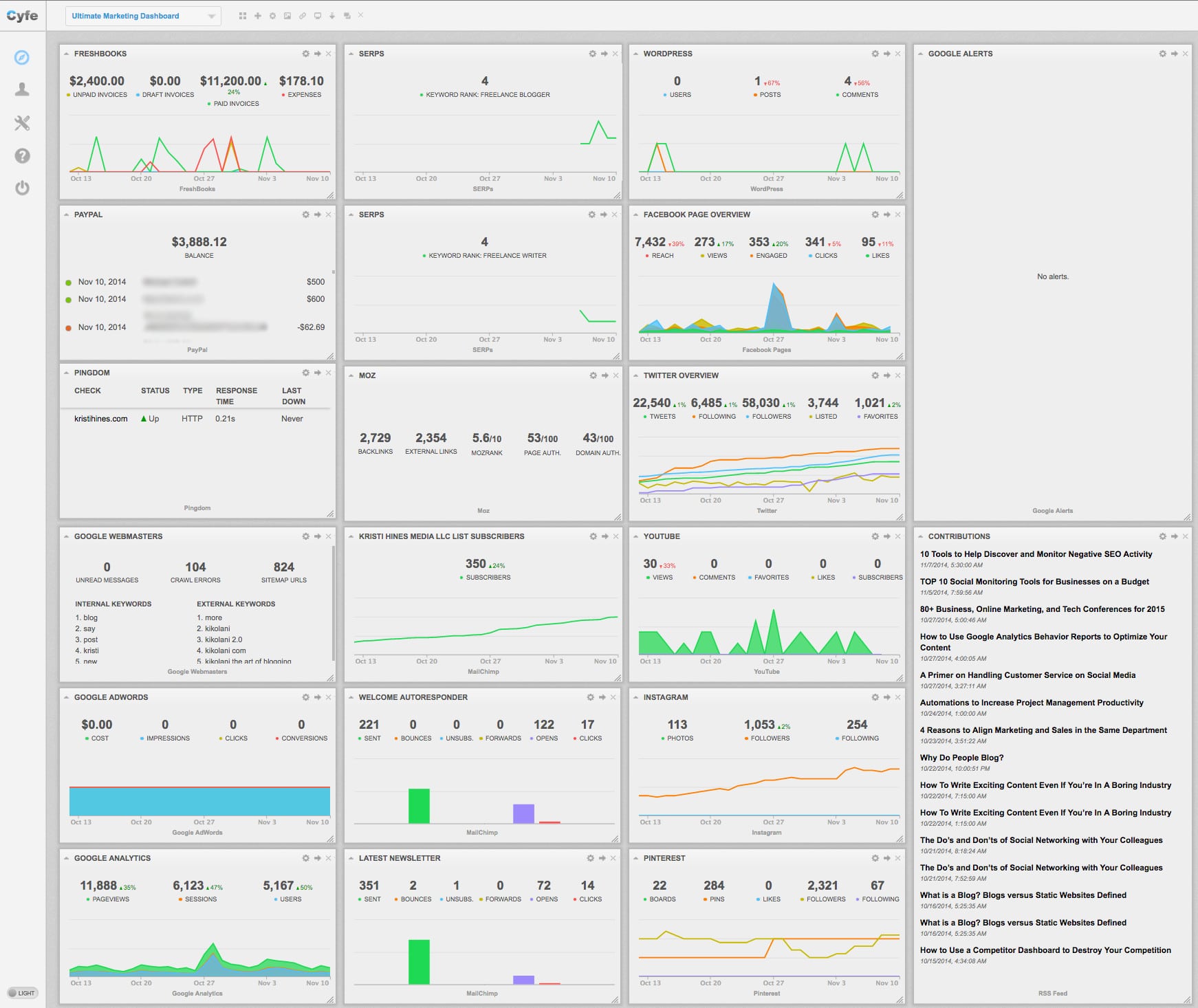Click the 'No alerts.' message

click(x=1052, y=276)
